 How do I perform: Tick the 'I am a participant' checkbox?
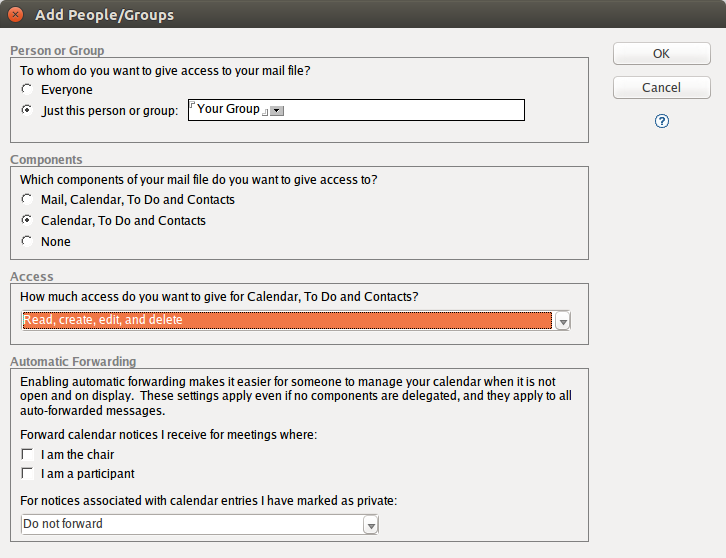tap(28, 474)
